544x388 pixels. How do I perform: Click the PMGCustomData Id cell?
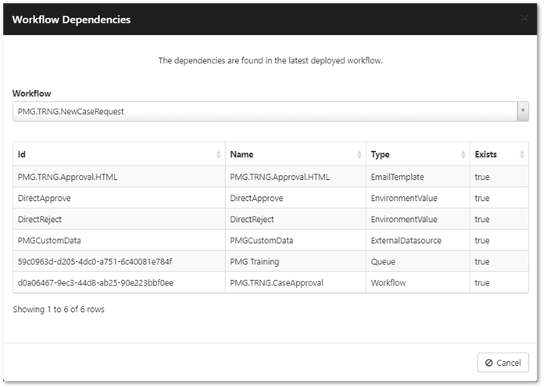point(119,241)
